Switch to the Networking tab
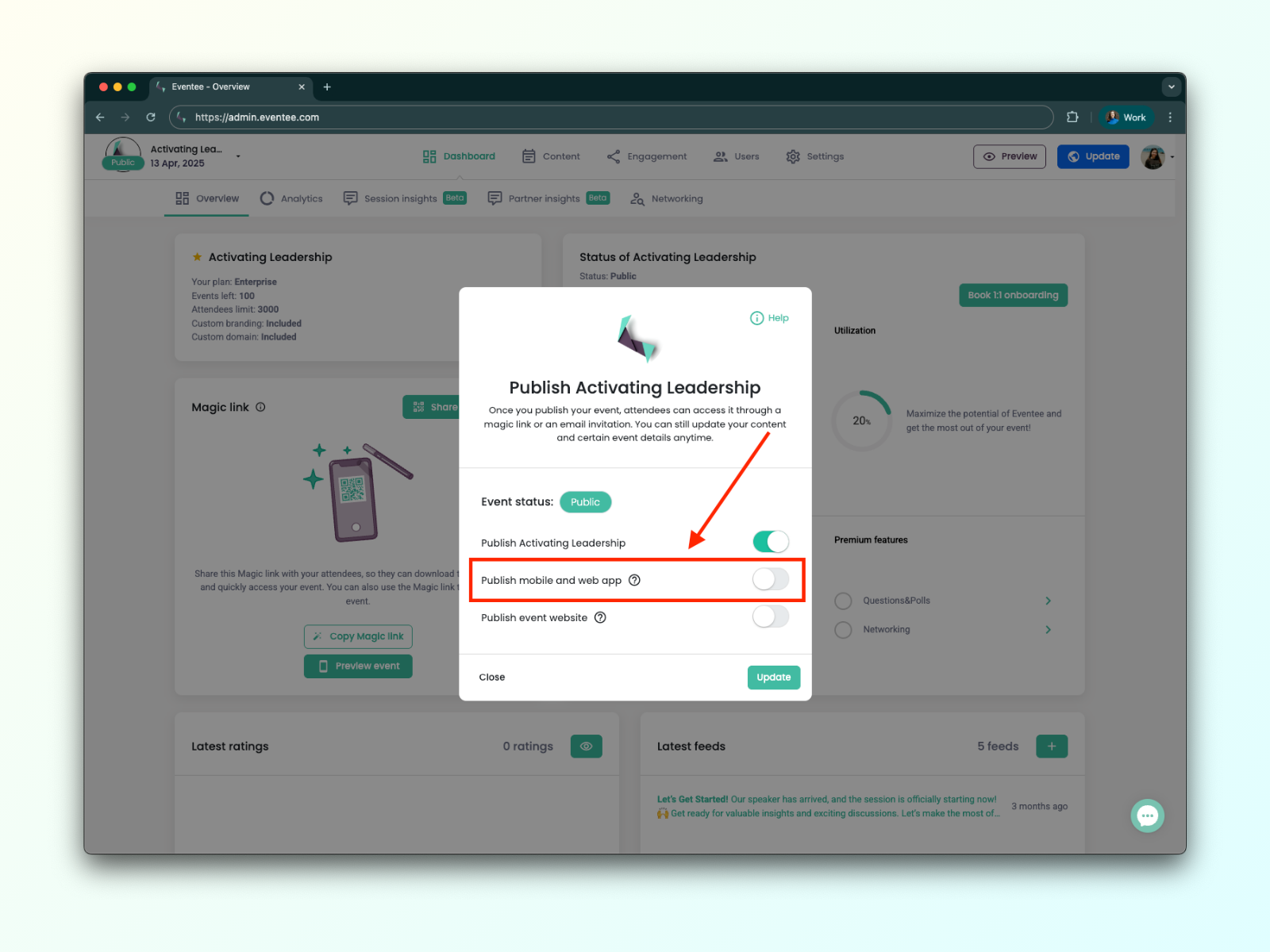The image size is (1270, 952). (x=667, y=198)
